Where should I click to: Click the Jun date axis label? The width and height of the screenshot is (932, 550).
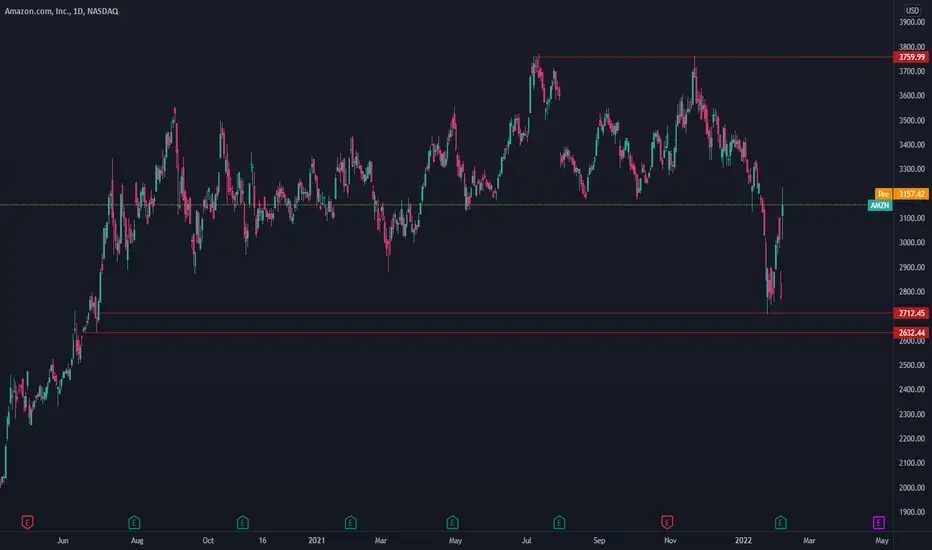tap(62, 540)
